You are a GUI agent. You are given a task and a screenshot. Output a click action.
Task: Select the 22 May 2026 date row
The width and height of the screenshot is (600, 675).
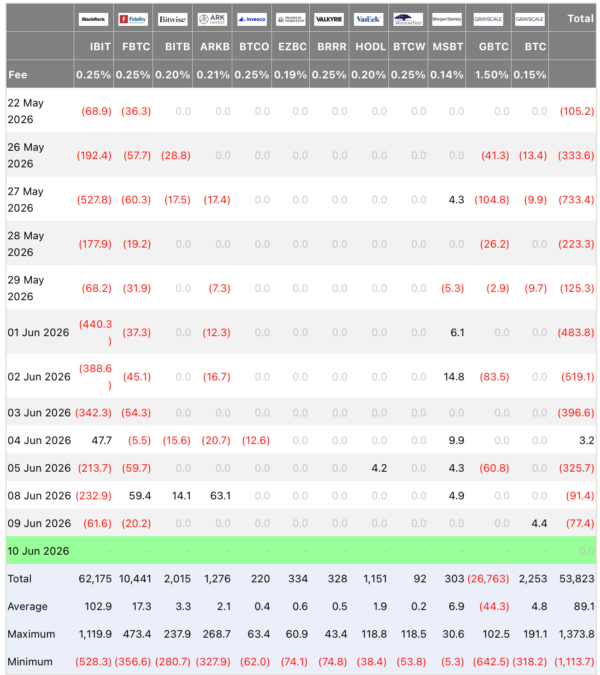click(301, 111)
